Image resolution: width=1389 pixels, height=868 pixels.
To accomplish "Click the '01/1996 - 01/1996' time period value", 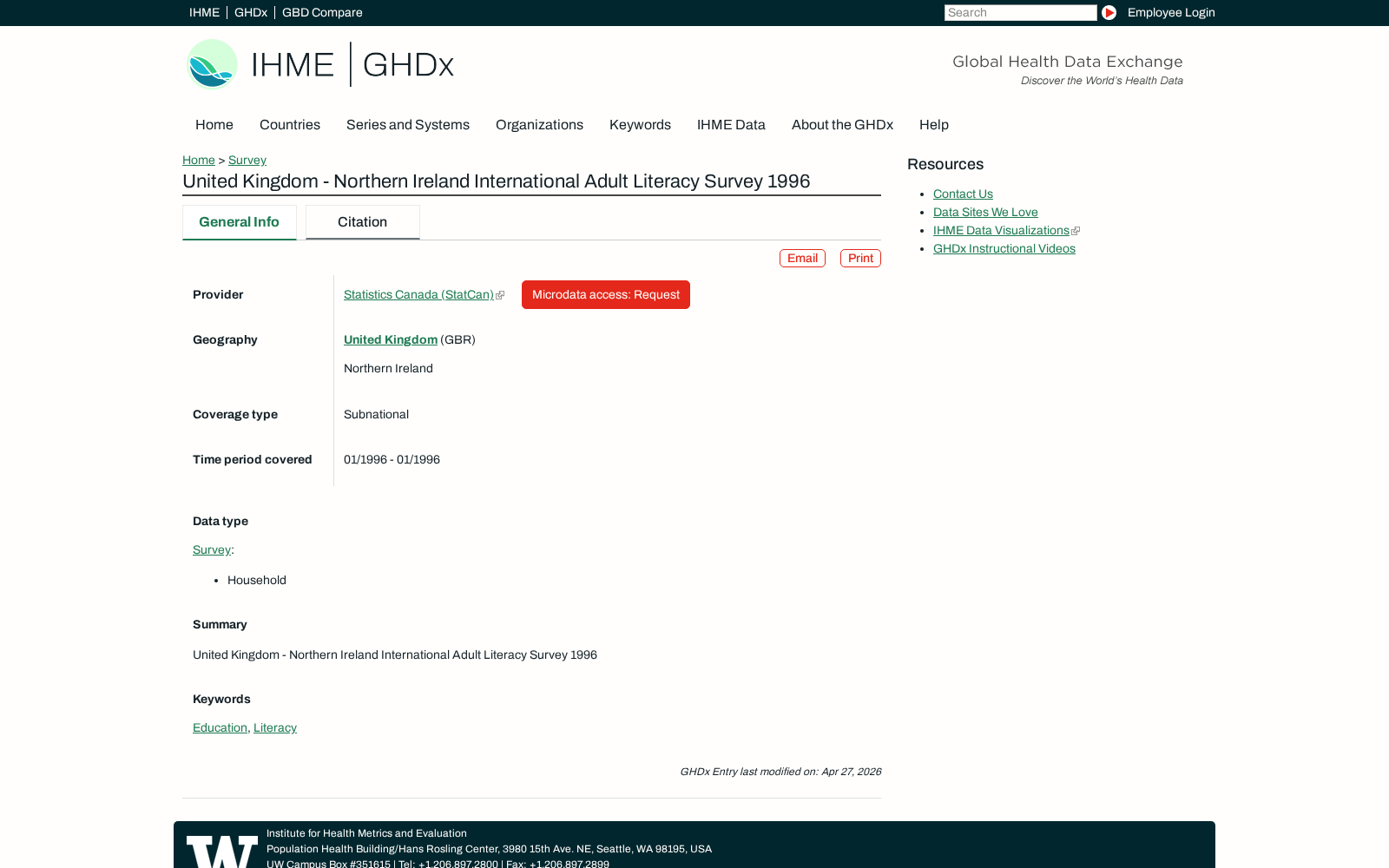I will 392,459.
